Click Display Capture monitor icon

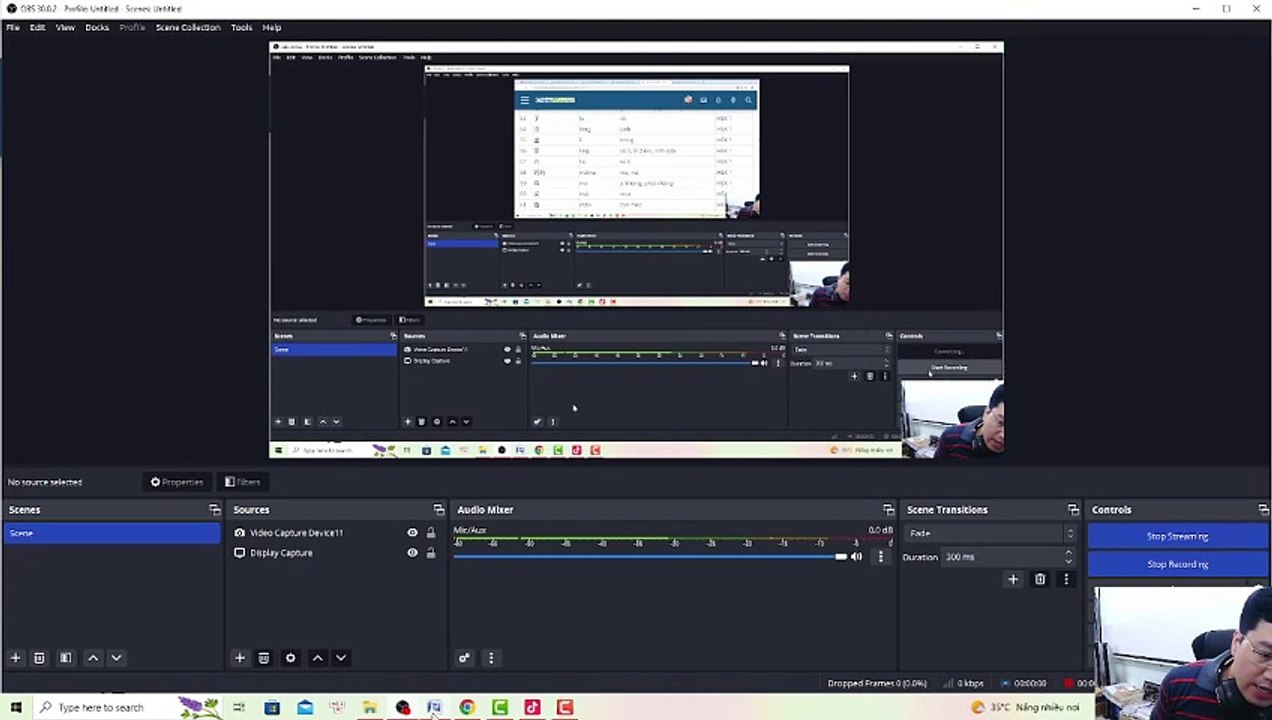239,552
